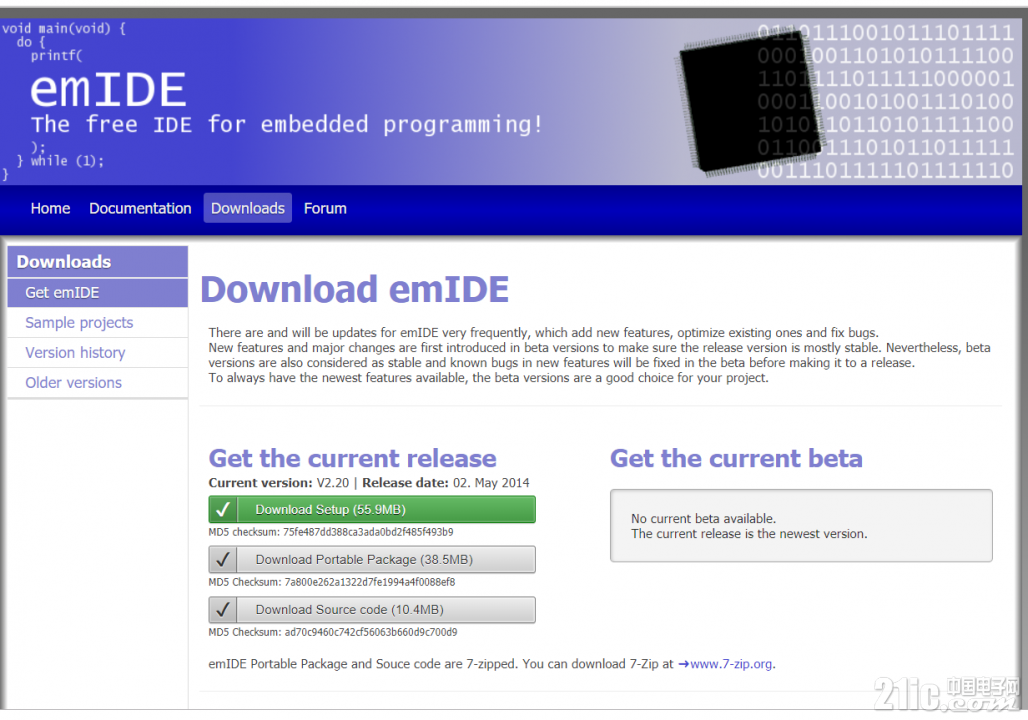Click the microchip image in the header
Viewport: 1028px width, 720px height.
(749, 103)
